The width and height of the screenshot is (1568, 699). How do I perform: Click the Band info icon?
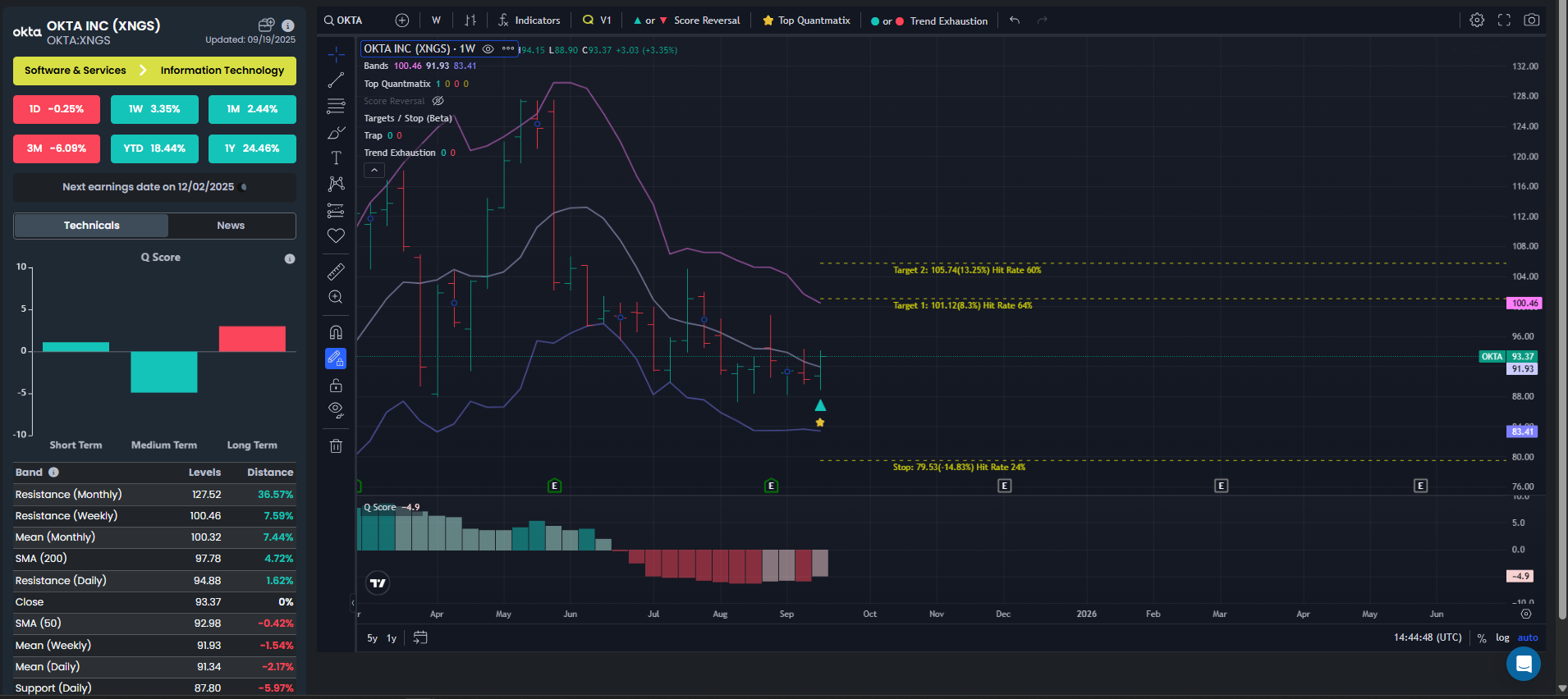coord(53,472)
